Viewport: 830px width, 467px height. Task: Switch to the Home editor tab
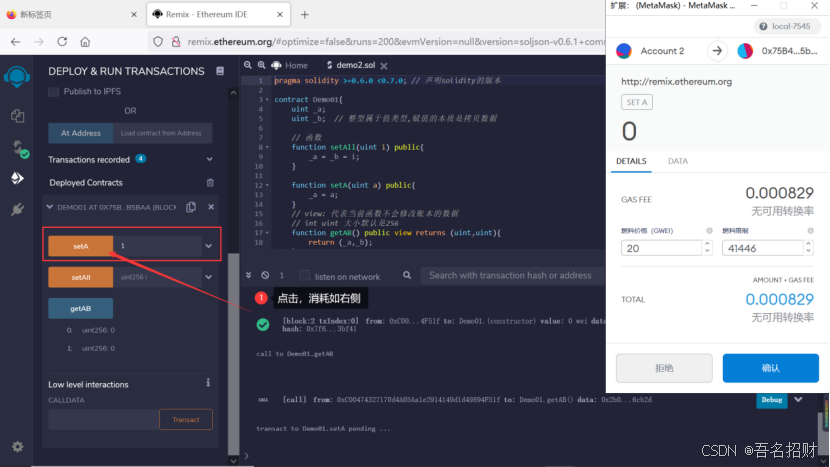290,66
